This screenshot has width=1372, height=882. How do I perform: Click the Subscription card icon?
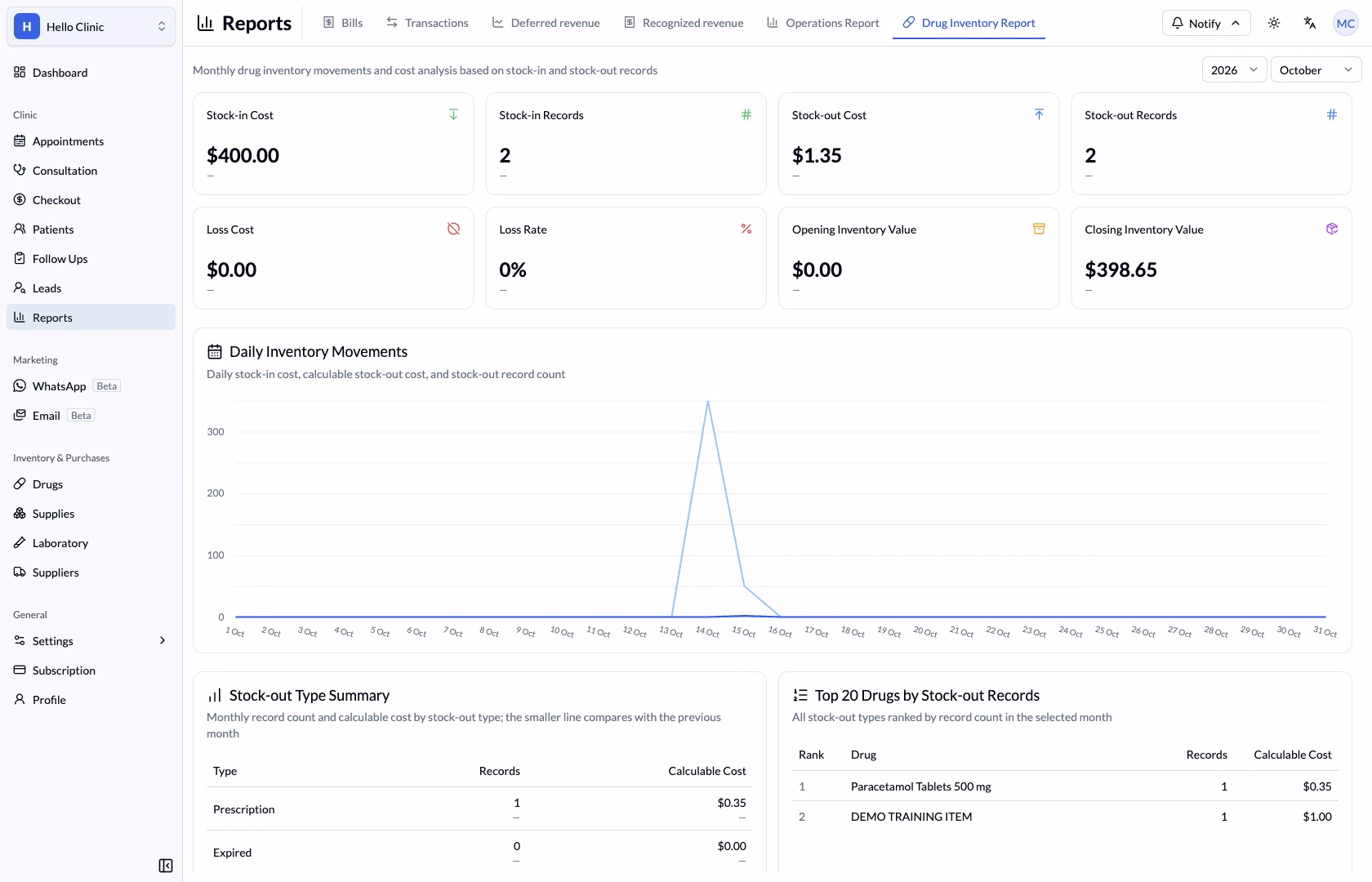20,670
